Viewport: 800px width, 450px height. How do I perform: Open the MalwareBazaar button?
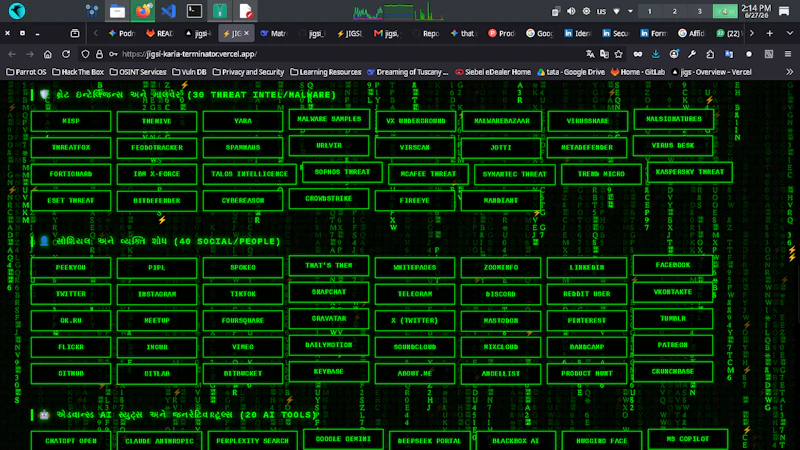coord(501,121)
